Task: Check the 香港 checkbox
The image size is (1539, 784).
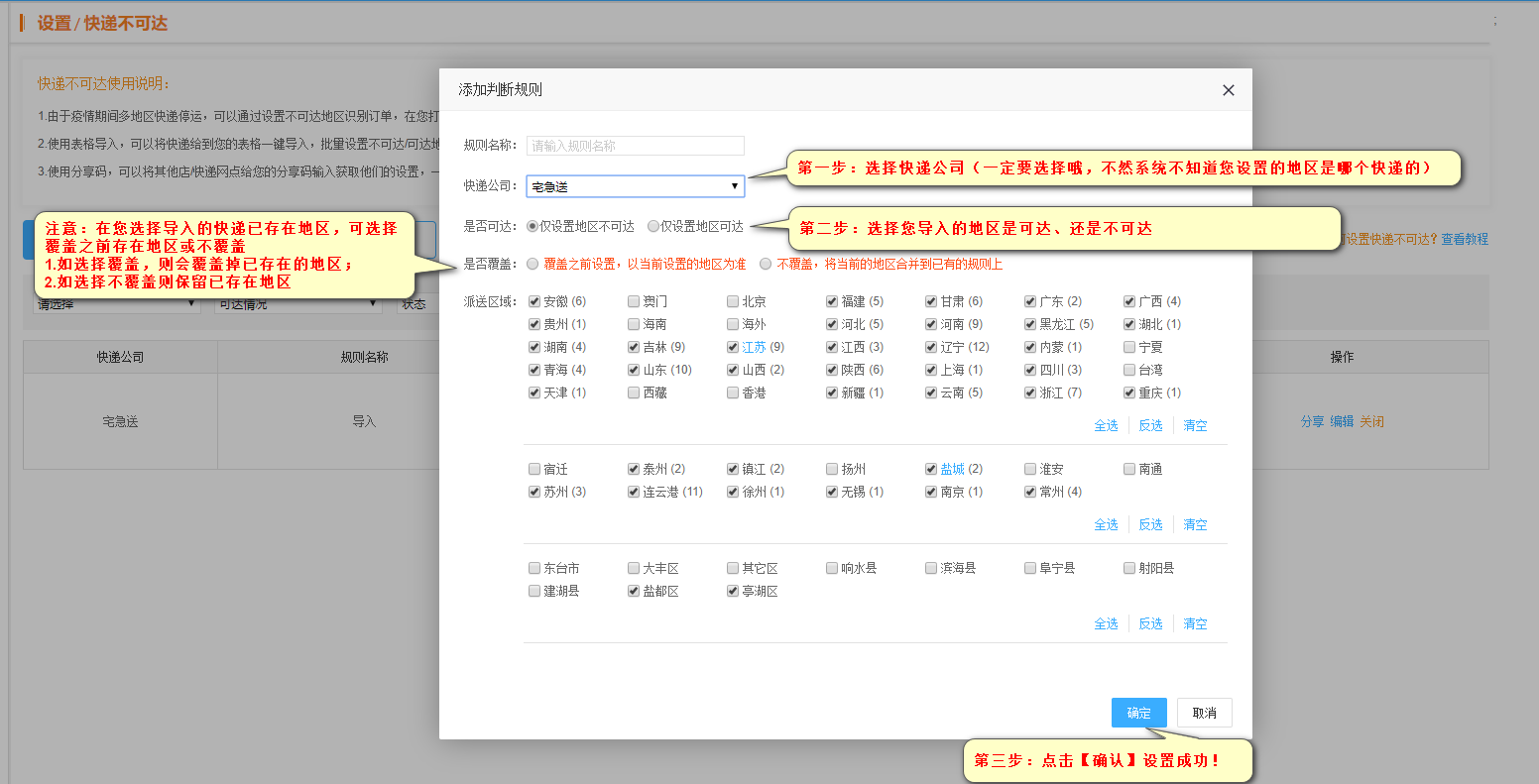Action: coord(733,392)
